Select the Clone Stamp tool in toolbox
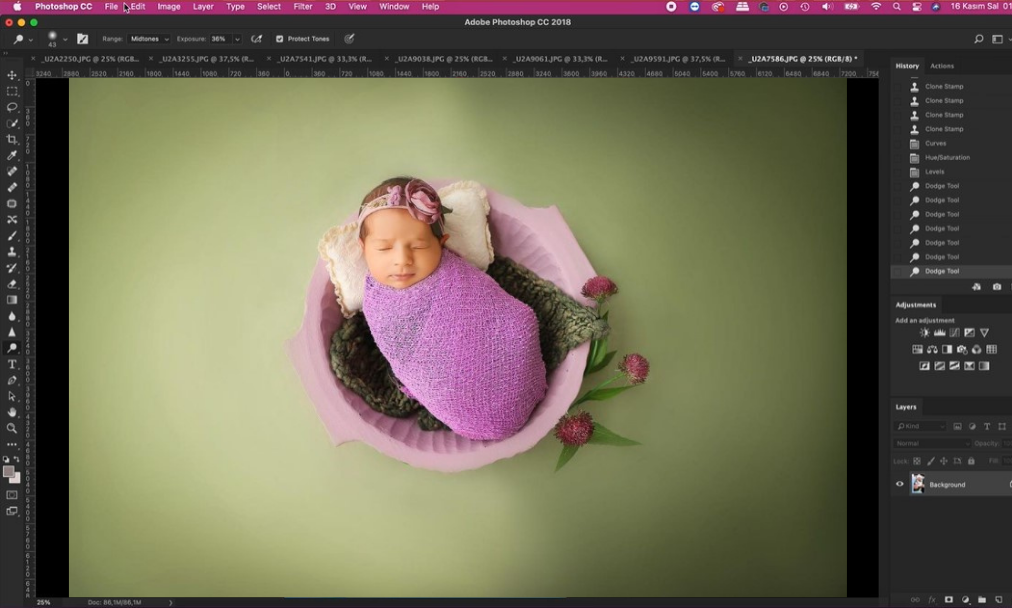1012x608 pixels. pos(12,252)
